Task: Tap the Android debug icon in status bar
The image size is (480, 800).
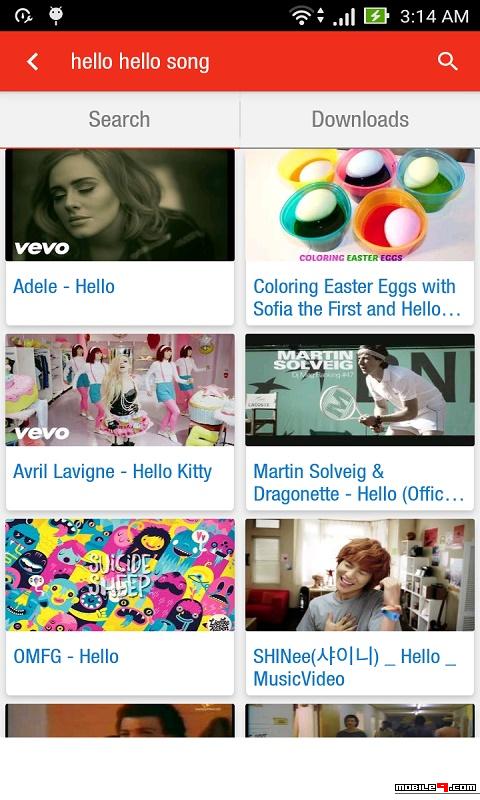Action: click(x=56, y=15)
